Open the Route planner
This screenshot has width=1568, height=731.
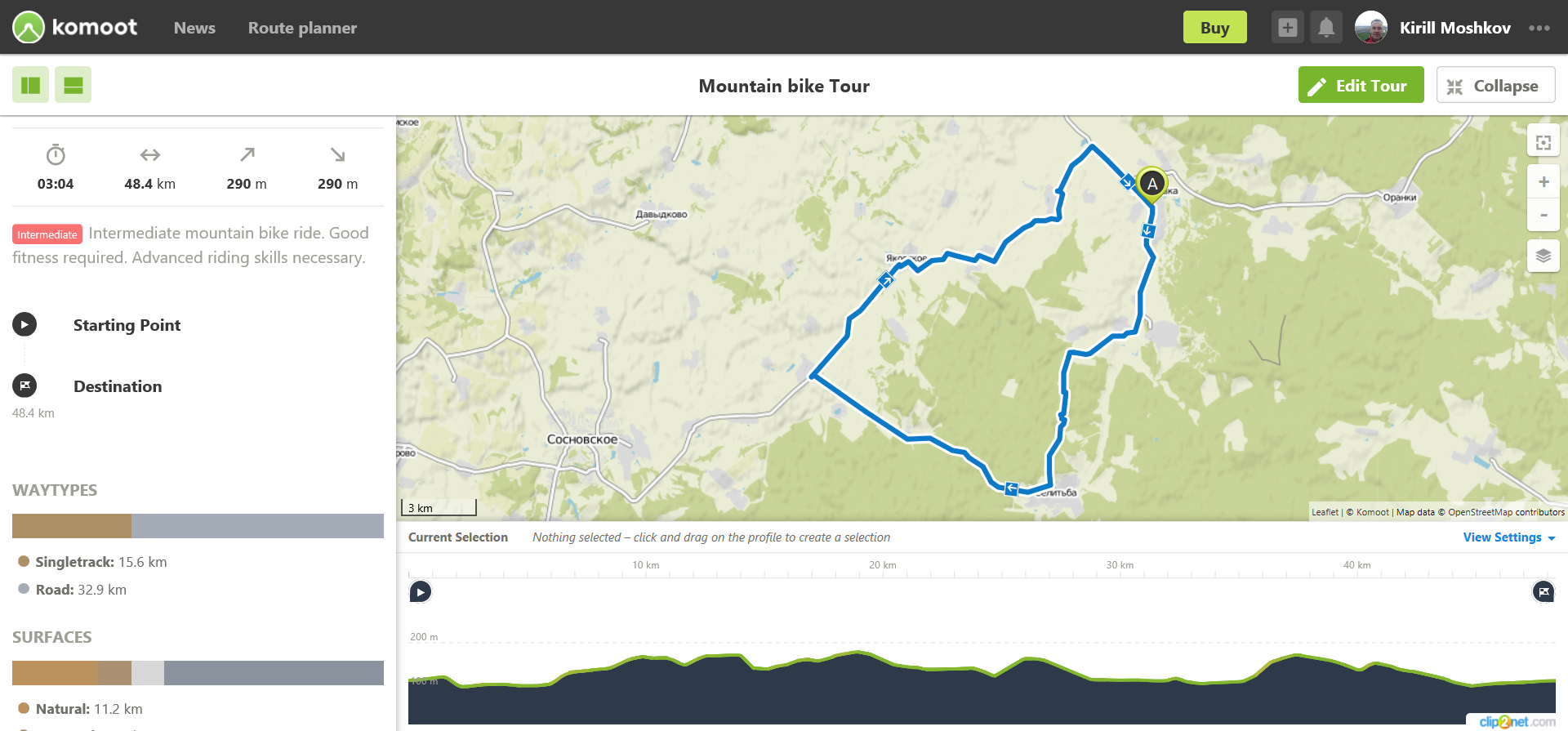pyautogui.click(x=302, y=28)
